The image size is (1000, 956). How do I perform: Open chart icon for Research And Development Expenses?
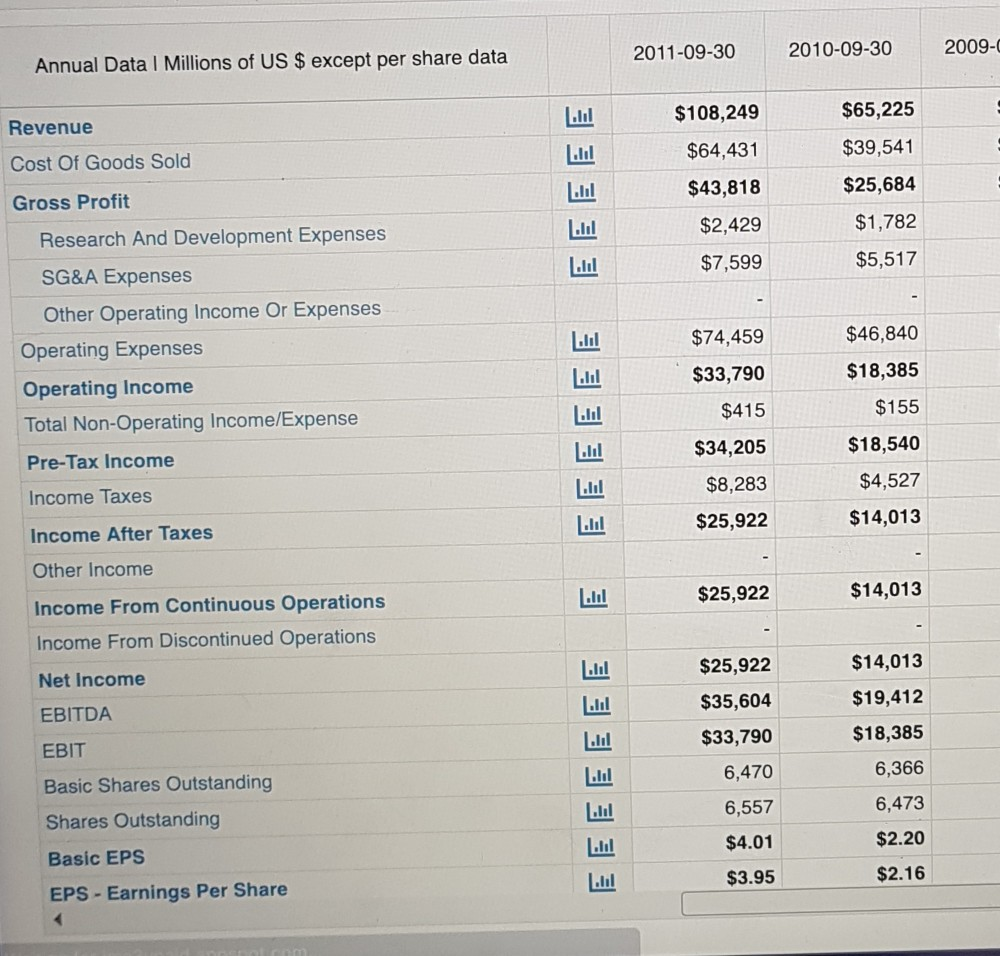583,230
